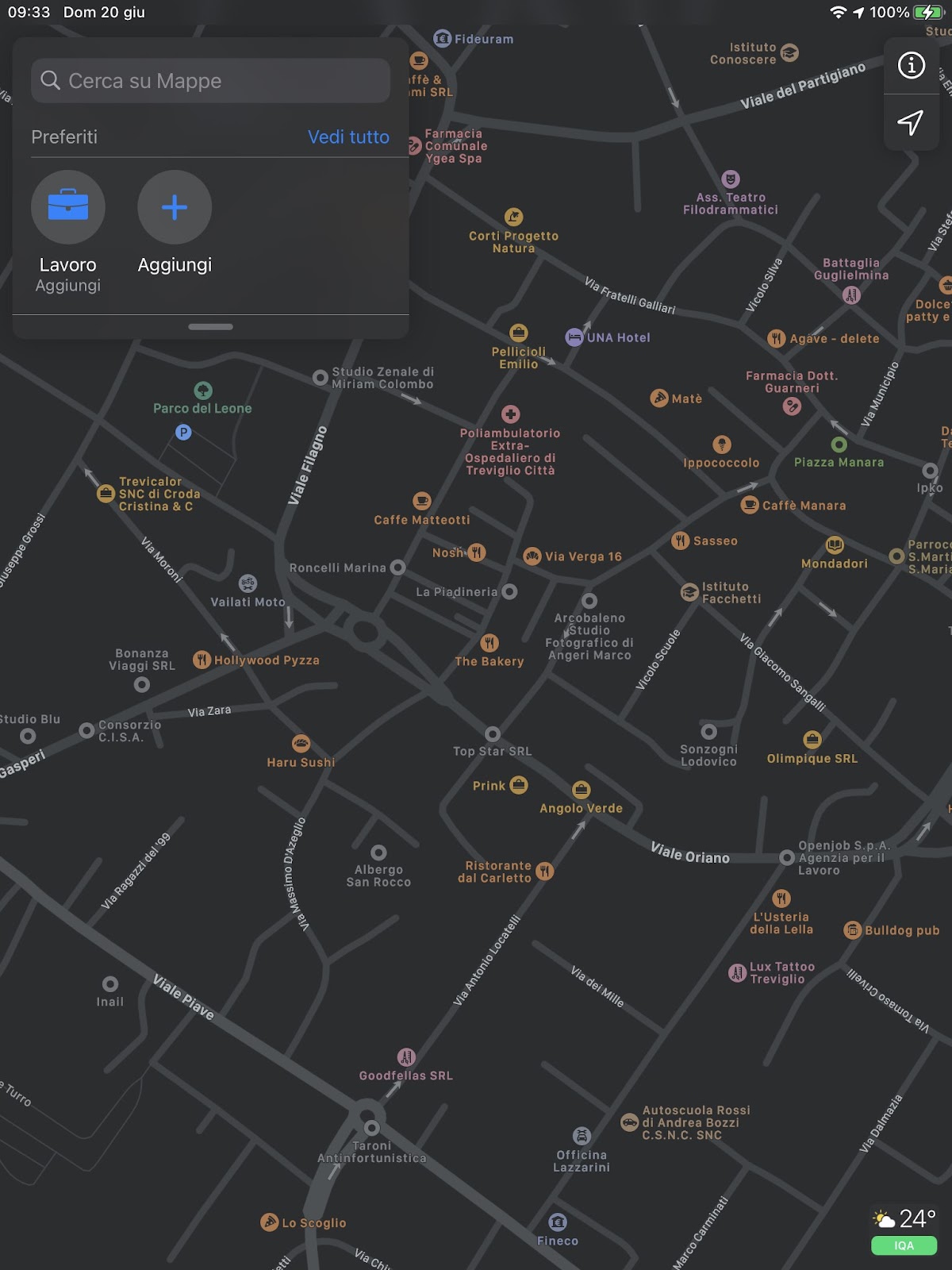Viewport: 952px width, 1270px height.
Task: Select the Roncelli Marina marker
Action: click(x=398, y=568)
